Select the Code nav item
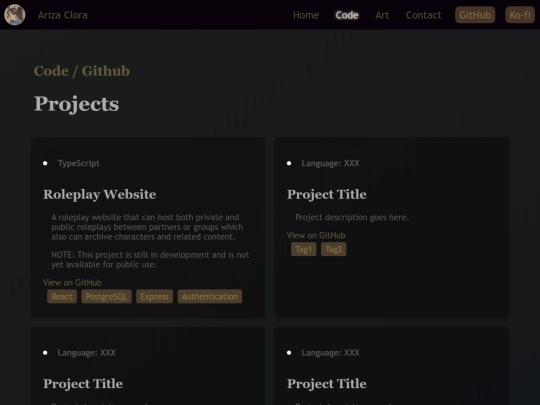Image resolution: width=540 pixels, height=405 pixels. tap(347, 15)
